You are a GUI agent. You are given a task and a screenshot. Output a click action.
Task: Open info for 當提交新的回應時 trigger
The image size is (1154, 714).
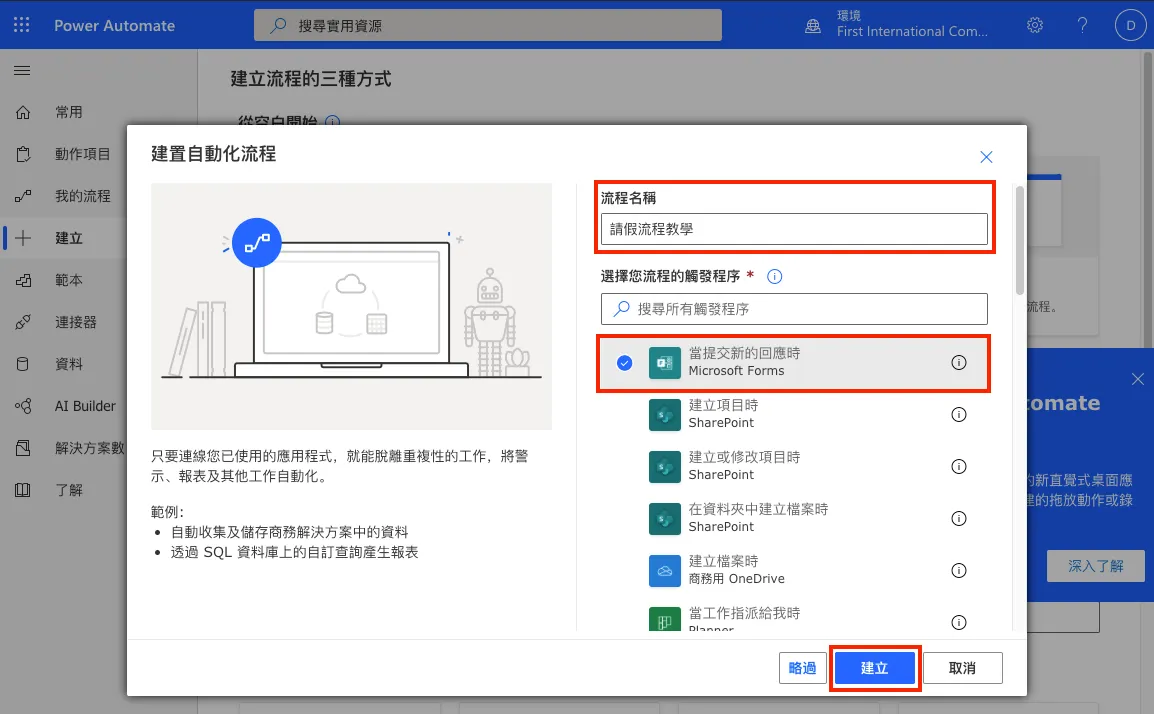pos(958,362)
